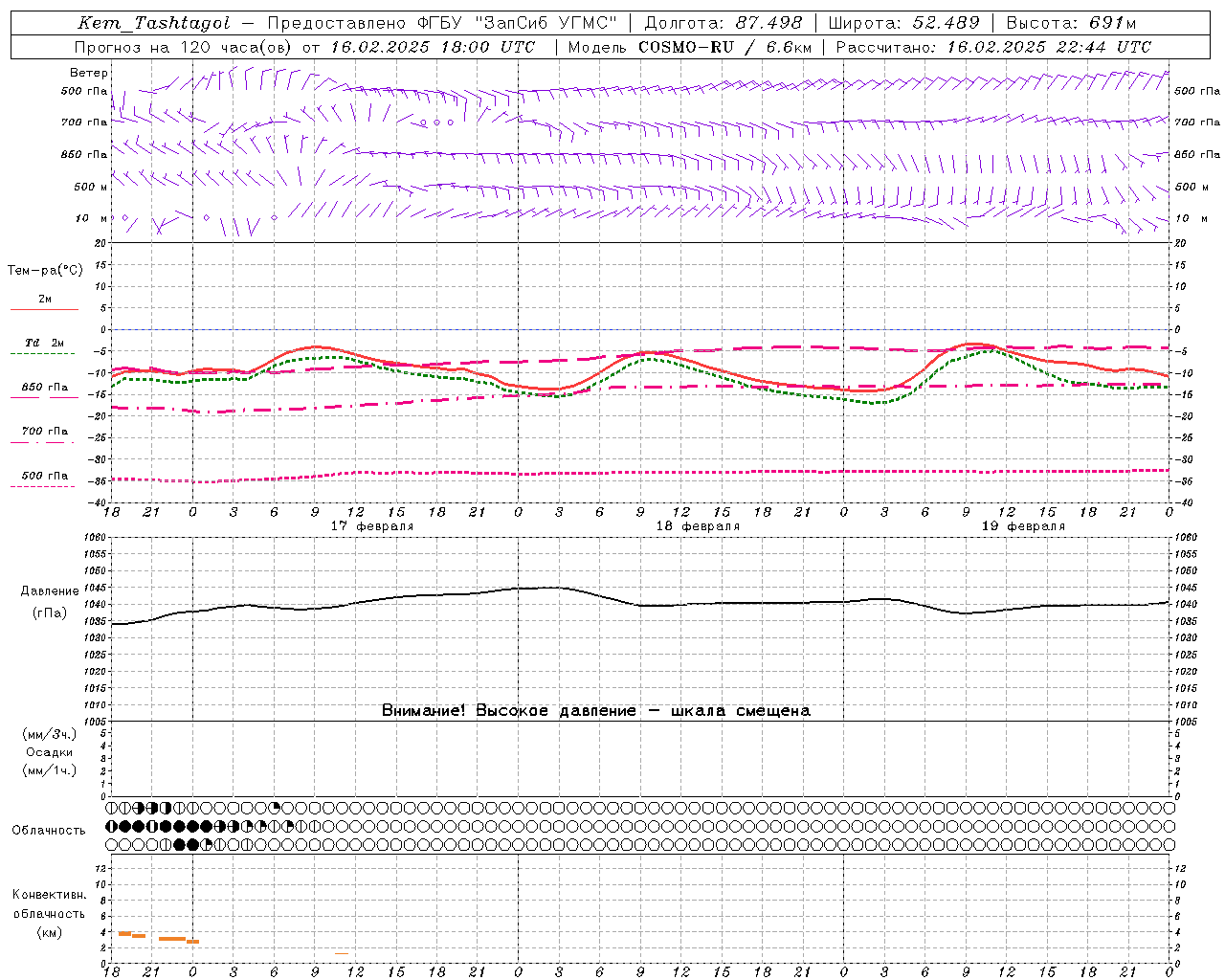Click the Осадки precipitation label
The width and height of the screenshot is (1225, 980).
point(50,752)
